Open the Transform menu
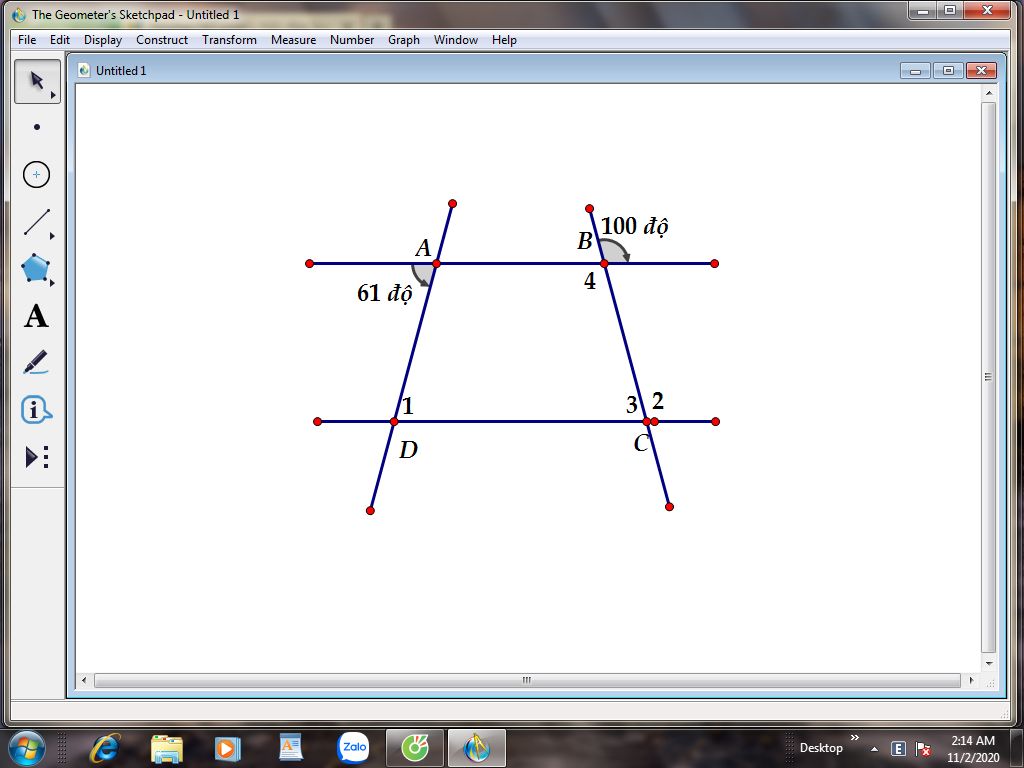 pyautogui.click(x=229, y=40)
